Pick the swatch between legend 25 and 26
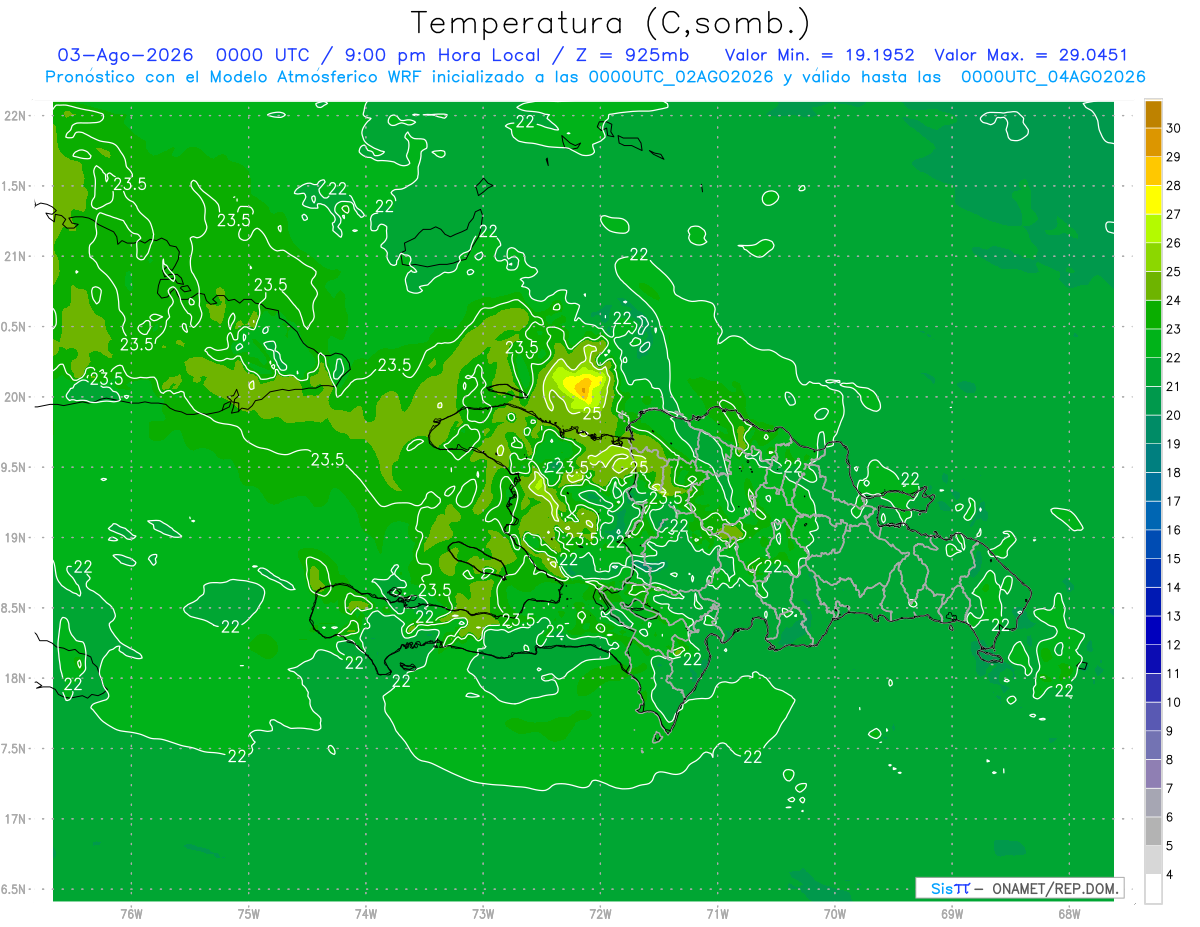Viewport: 1200px width, 927px height. click(x=1153, y=257)
